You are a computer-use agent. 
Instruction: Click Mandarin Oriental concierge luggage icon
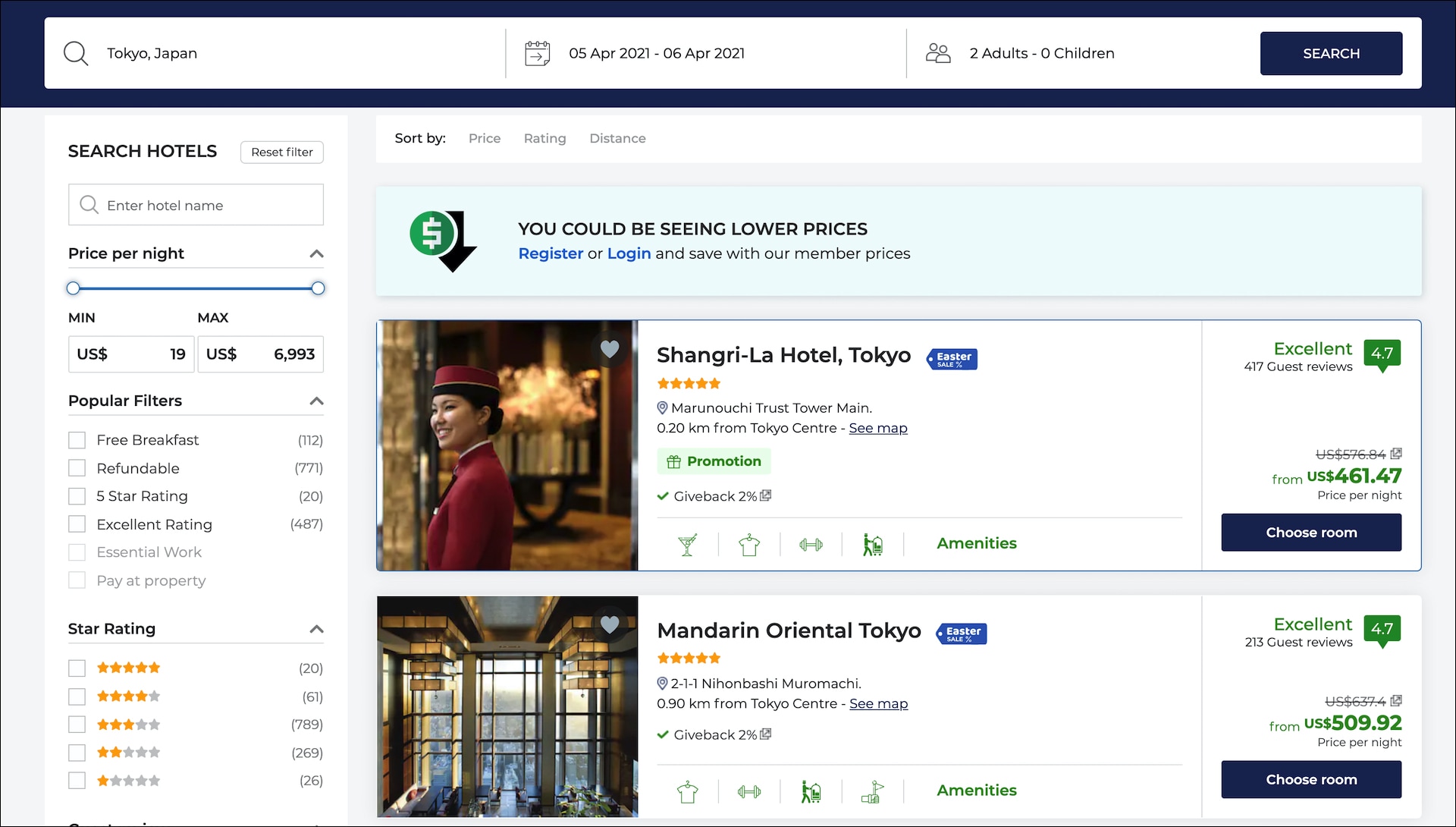pos(811,792)
